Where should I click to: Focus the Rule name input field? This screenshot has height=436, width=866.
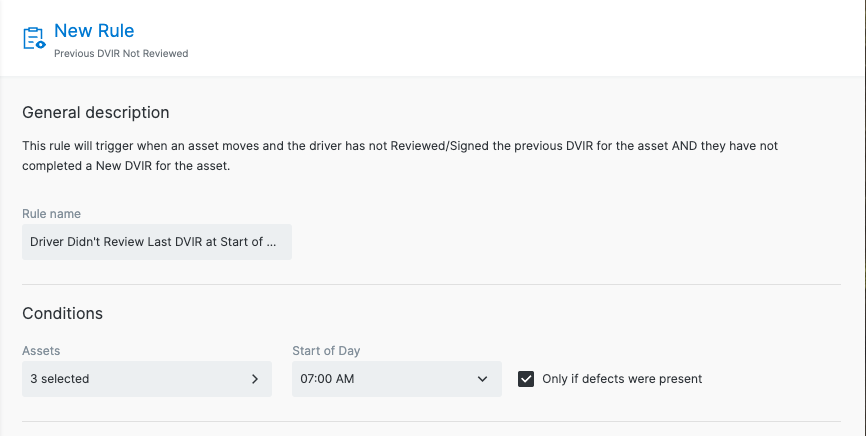157,242
